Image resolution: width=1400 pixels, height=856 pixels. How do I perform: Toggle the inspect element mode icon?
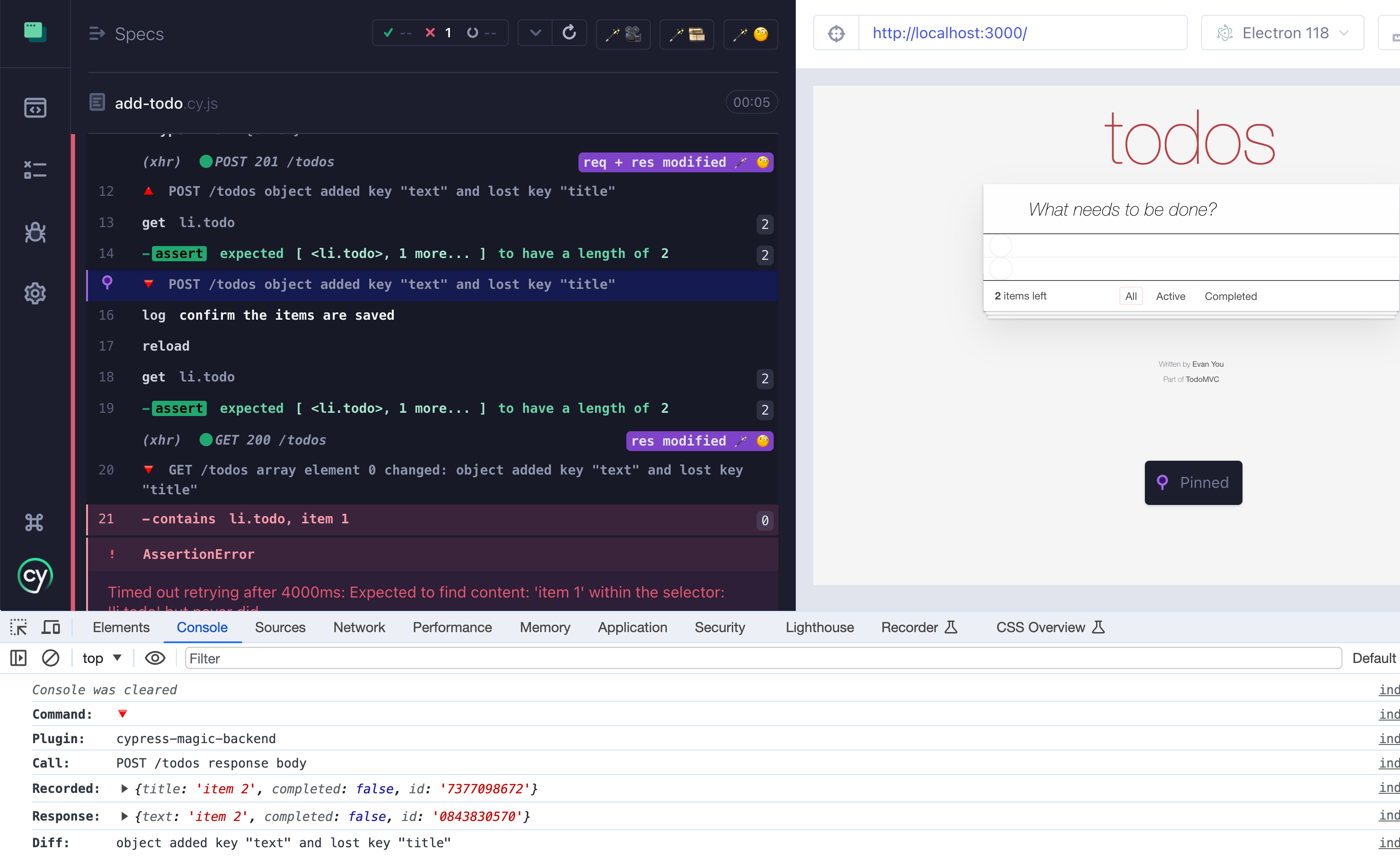pyautogui.click(x=19, y=627)
